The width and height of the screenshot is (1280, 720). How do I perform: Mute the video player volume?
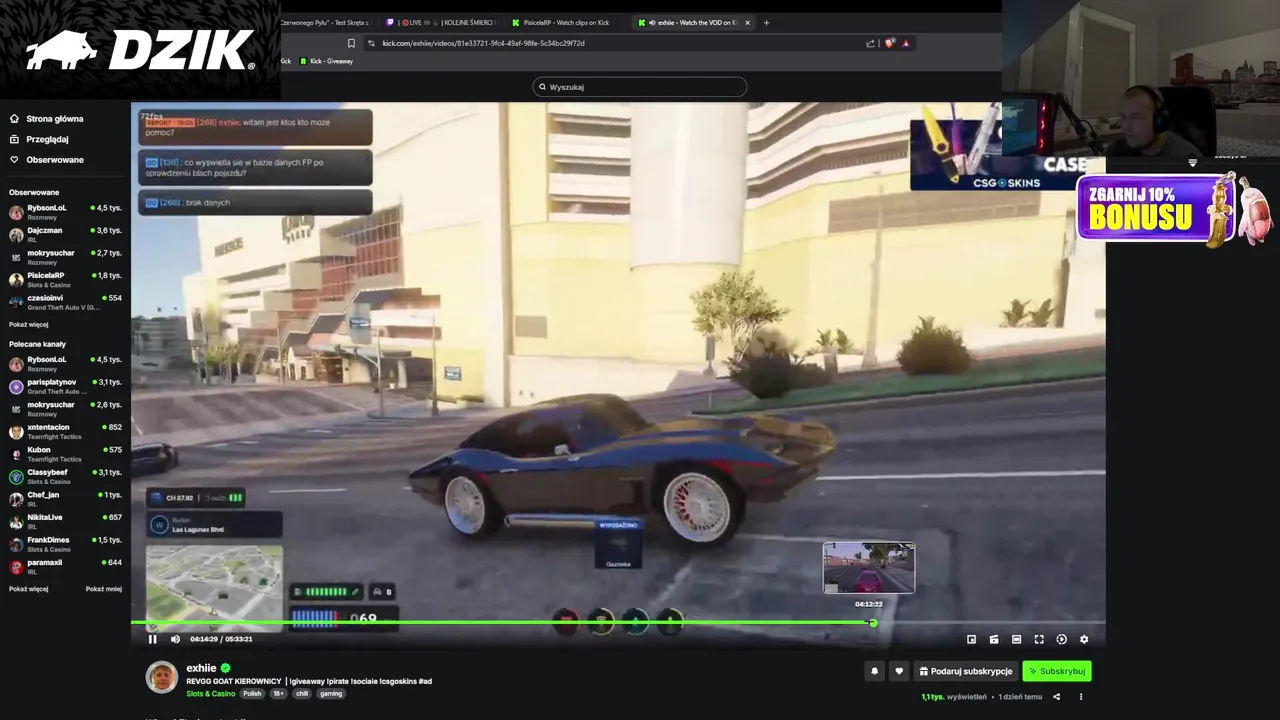click(x=175, y=639)
